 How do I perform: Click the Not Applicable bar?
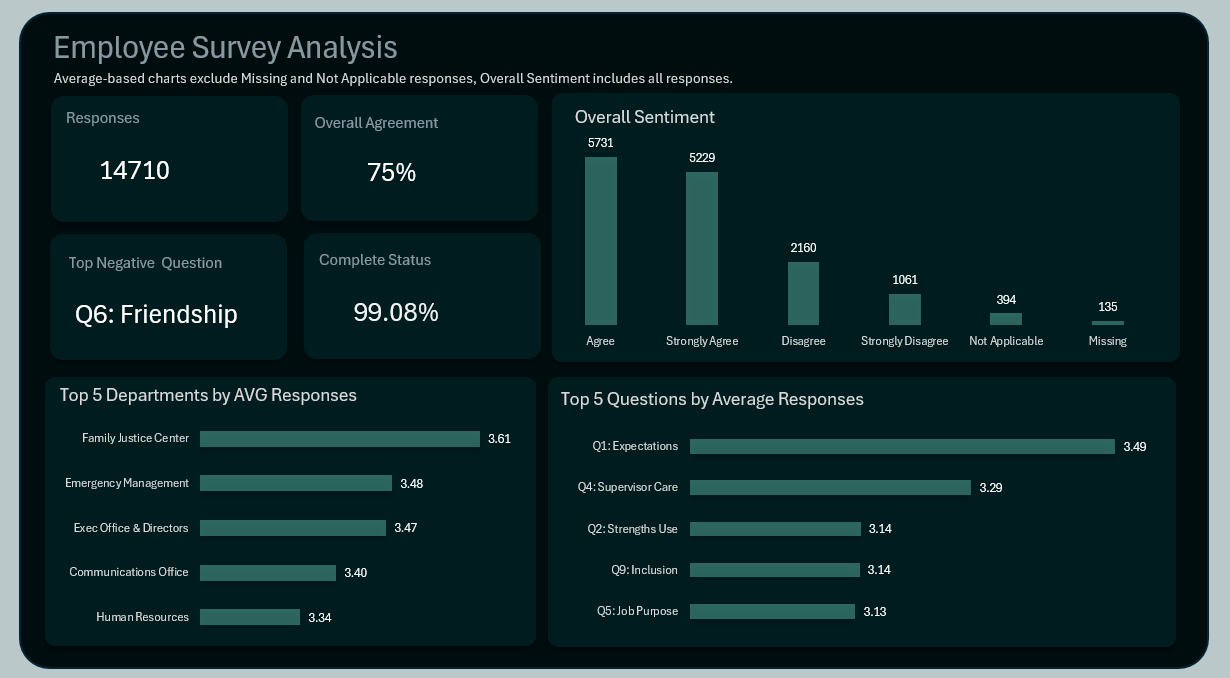pos(1006,319)
